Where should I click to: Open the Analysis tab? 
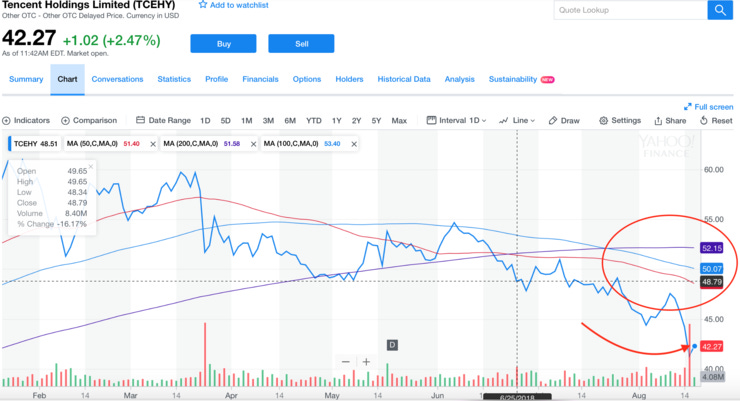[459, 79]
